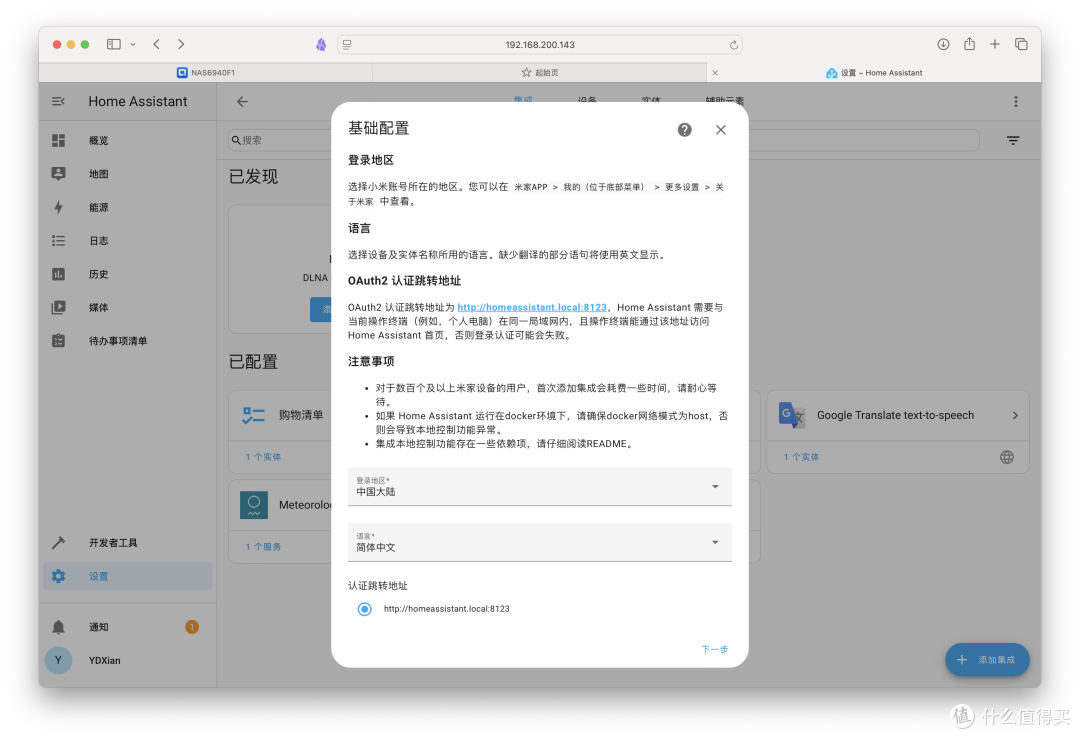1080x739 pixels.
Task: Click the globe icon on Google Translate card
Action: (x=1006, y=457)
